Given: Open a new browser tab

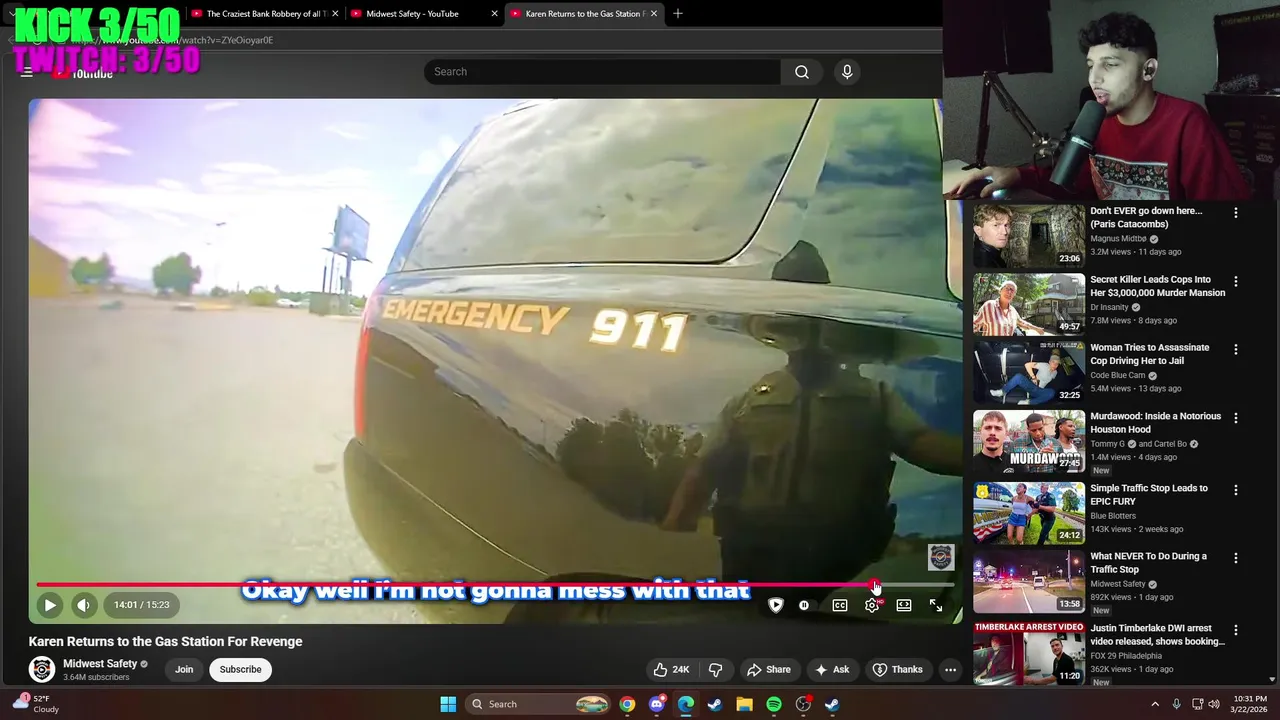Looking at the screenshot, I should click(x=678, y=14).
